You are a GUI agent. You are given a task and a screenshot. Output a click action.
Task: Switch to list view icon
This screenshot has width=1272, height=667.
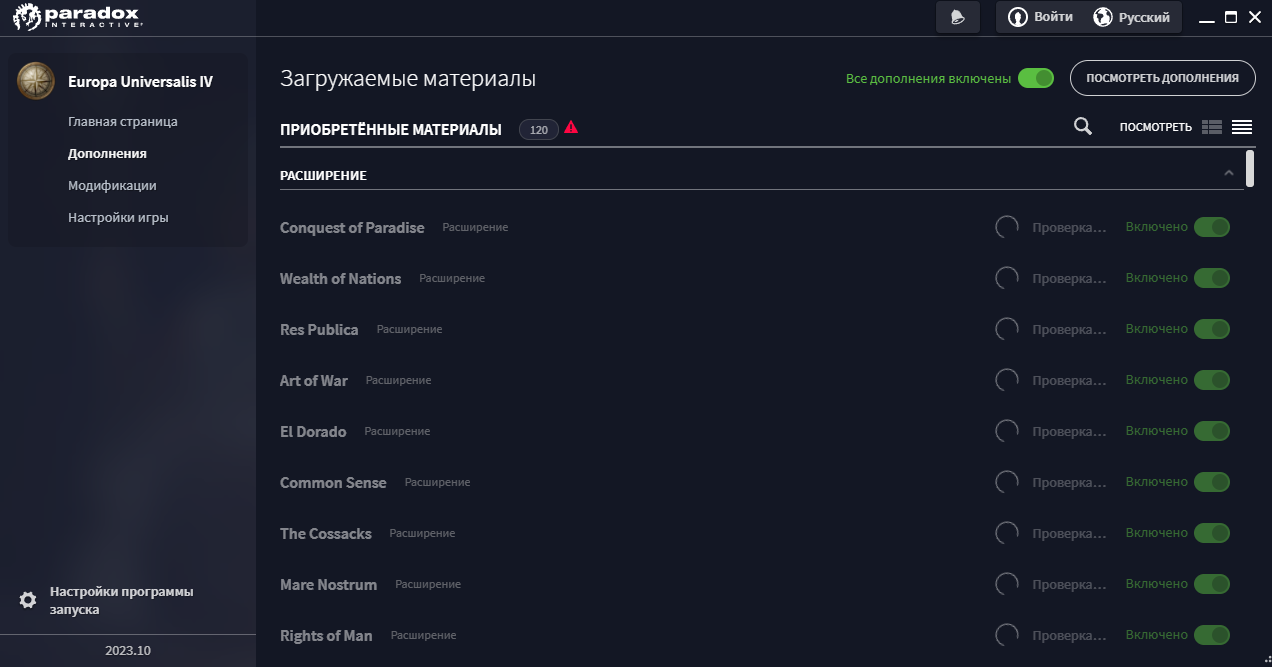click(1242, 127)
